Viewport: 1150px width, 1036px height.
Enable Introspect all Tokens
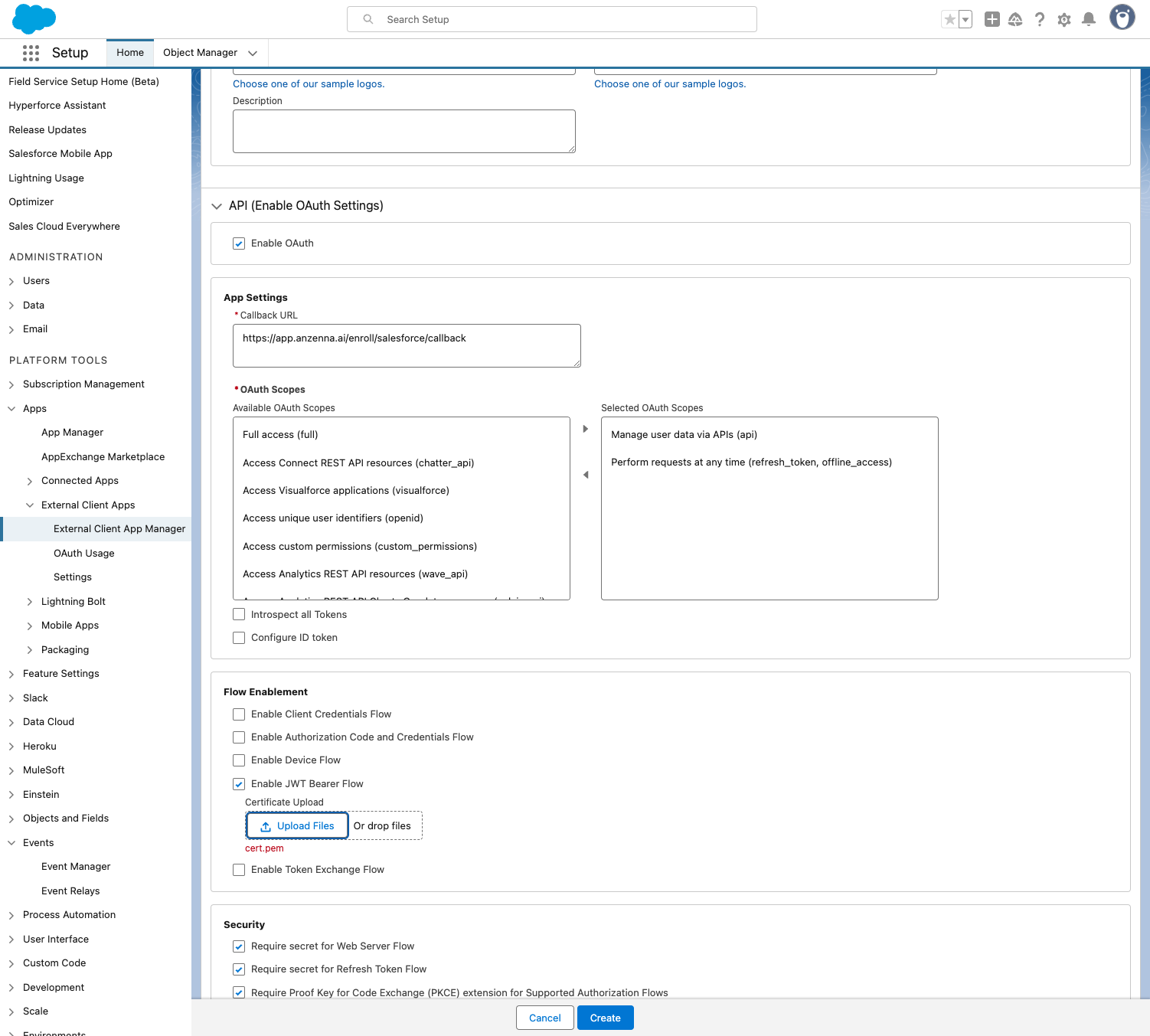[x=239, y=615]
